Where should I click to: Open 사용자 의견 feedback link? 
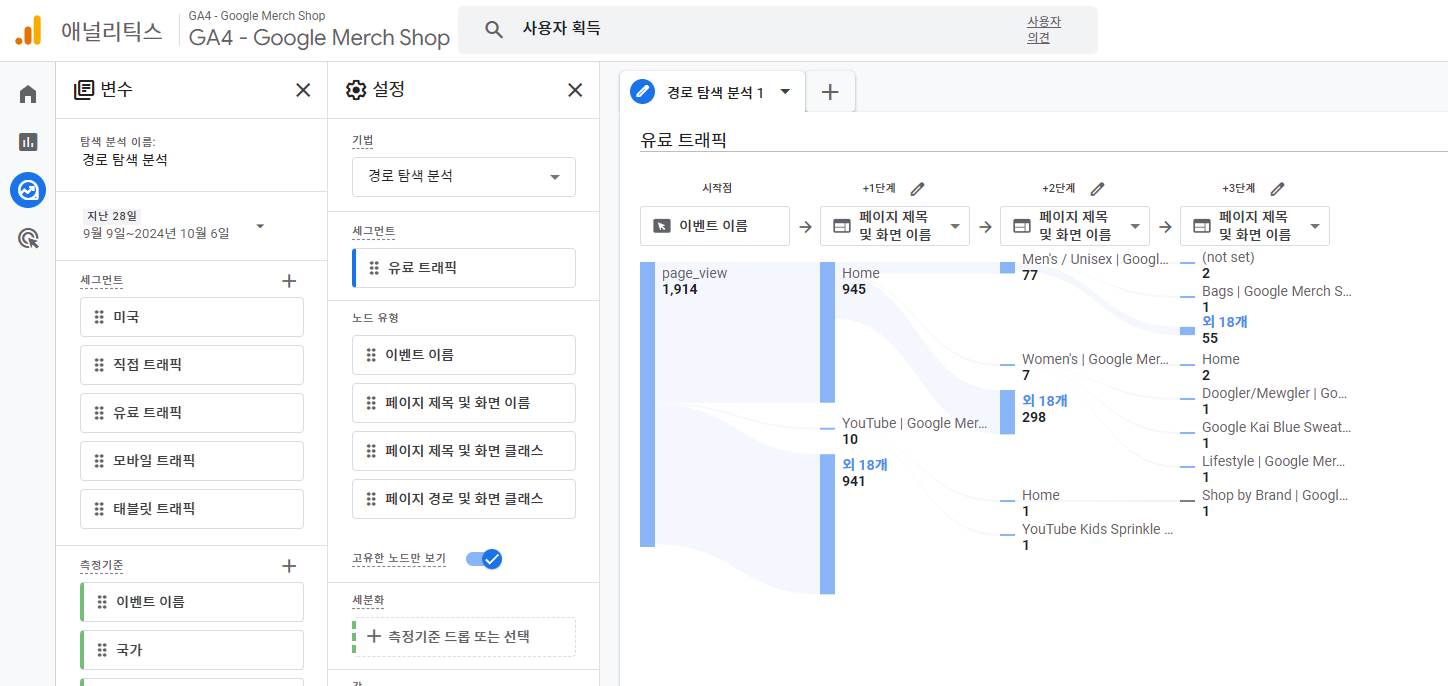[1043, 30]
